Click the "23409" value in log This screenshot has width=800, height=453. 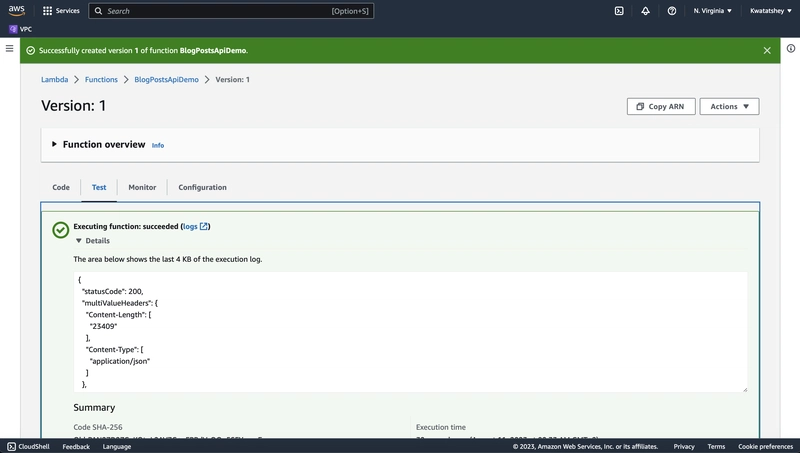[104, 326]
